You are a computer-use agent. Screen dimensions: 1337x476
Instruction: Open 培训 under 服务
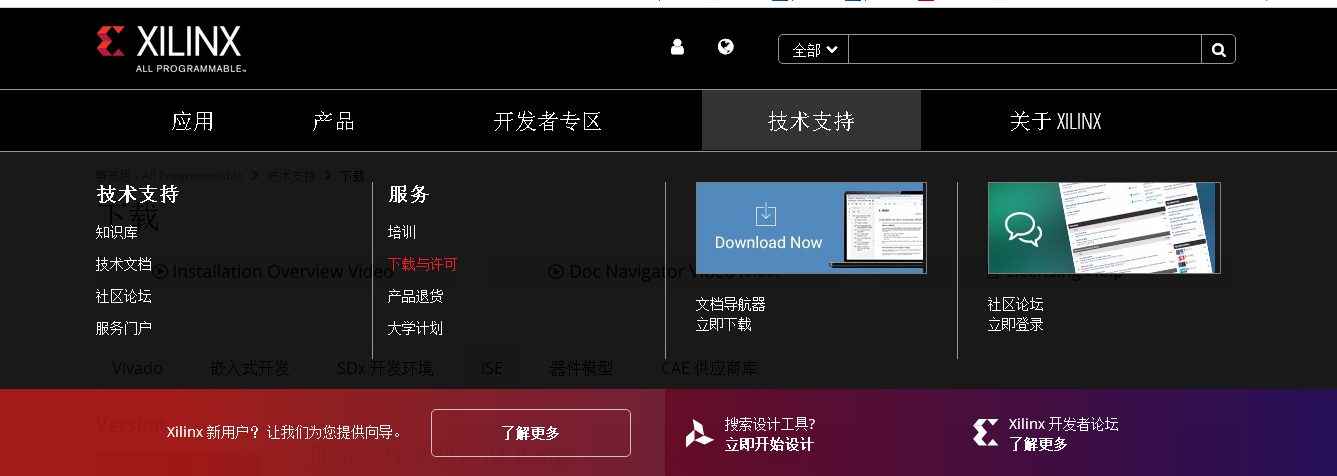click(x=402, y=232)
